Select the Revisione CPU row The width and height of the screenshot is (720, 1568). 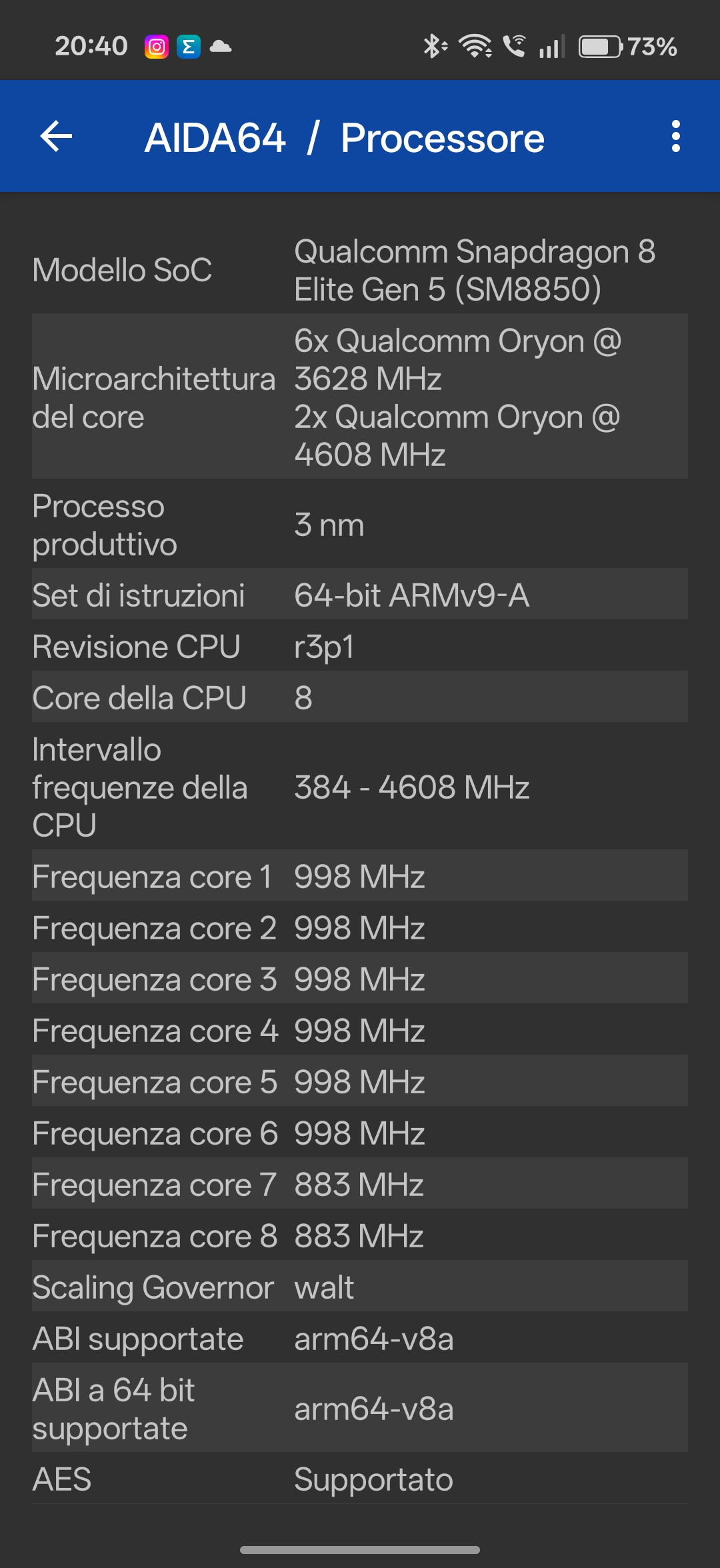(x=360, y=646)
